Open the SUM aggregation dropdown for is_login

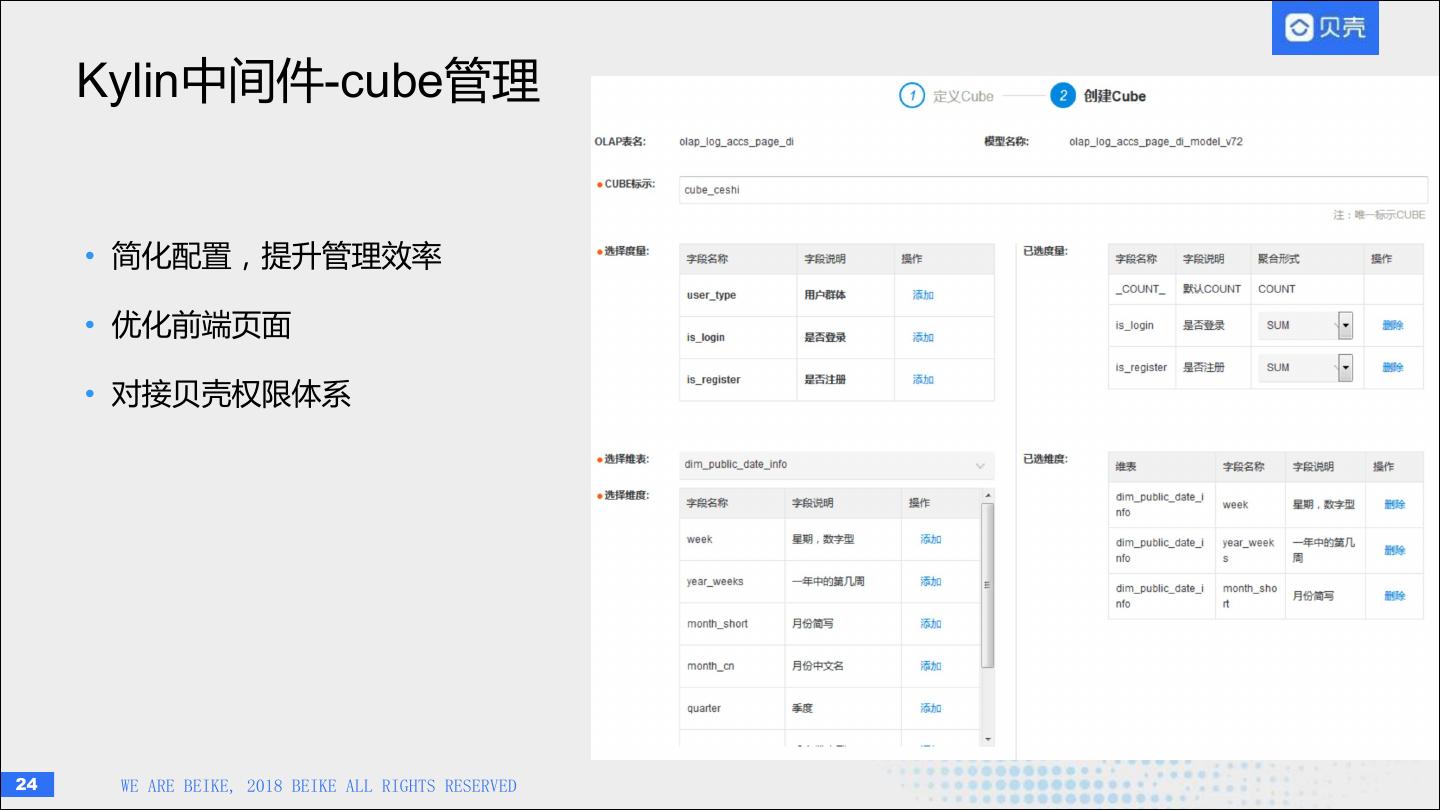click(1306, 325)
